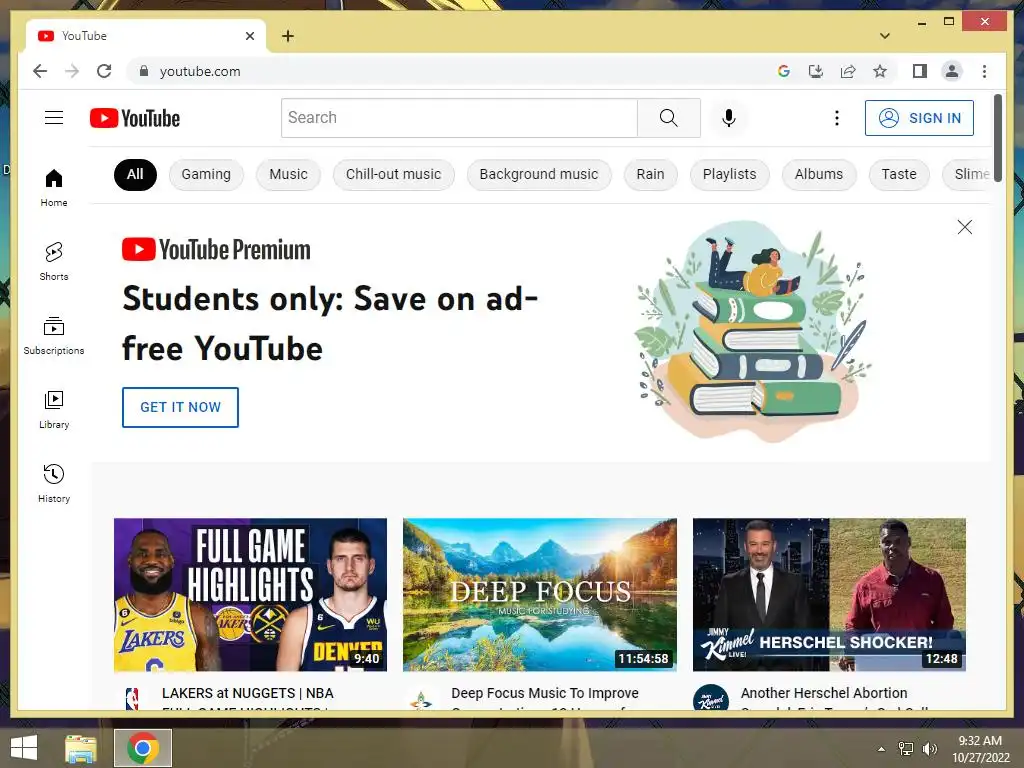Start voice search with microphone icon
This screenshot has width=1024, height=768.
click(729, 118)
